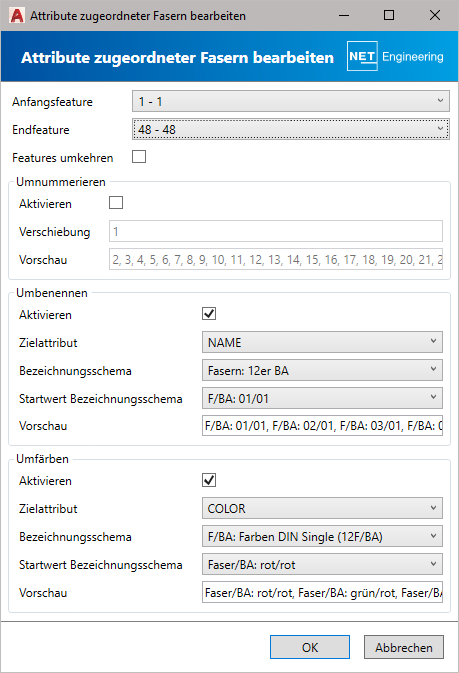Enable the Features umkehren checkbox
Image resolution: width=459 pixels, height=673 pixels.
[x=139, y=157]
